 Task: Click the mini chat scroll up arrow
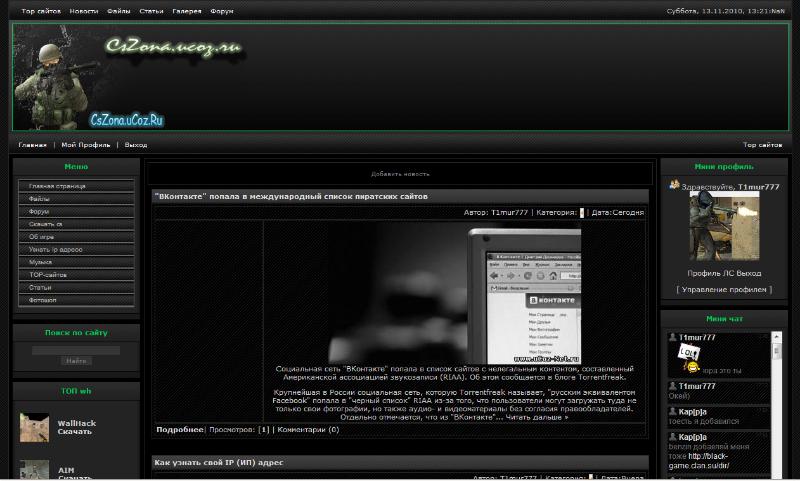(x=777, y=337)
